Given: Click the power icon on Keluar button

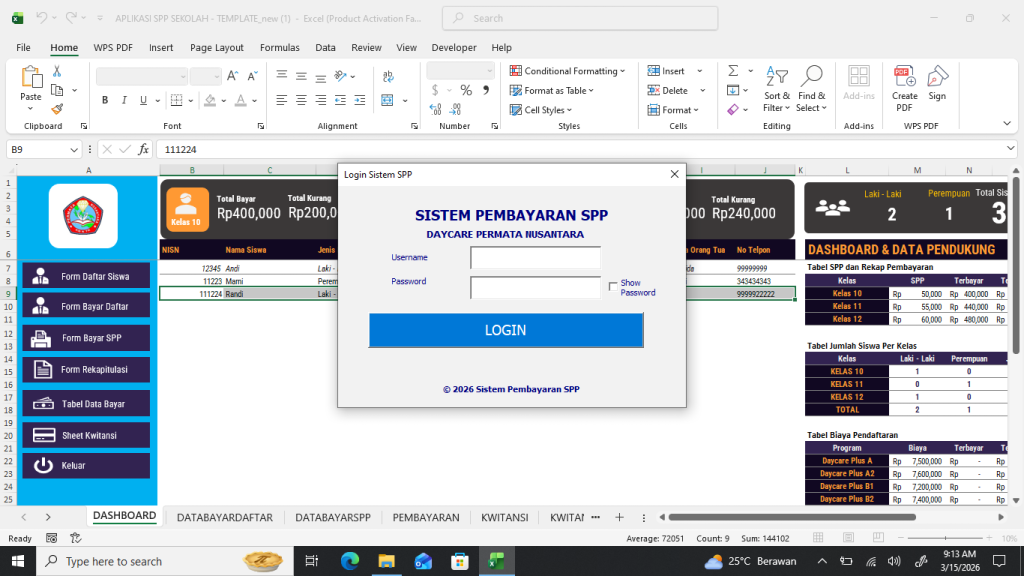Looking at the screenshot, I should click(45, 464).
